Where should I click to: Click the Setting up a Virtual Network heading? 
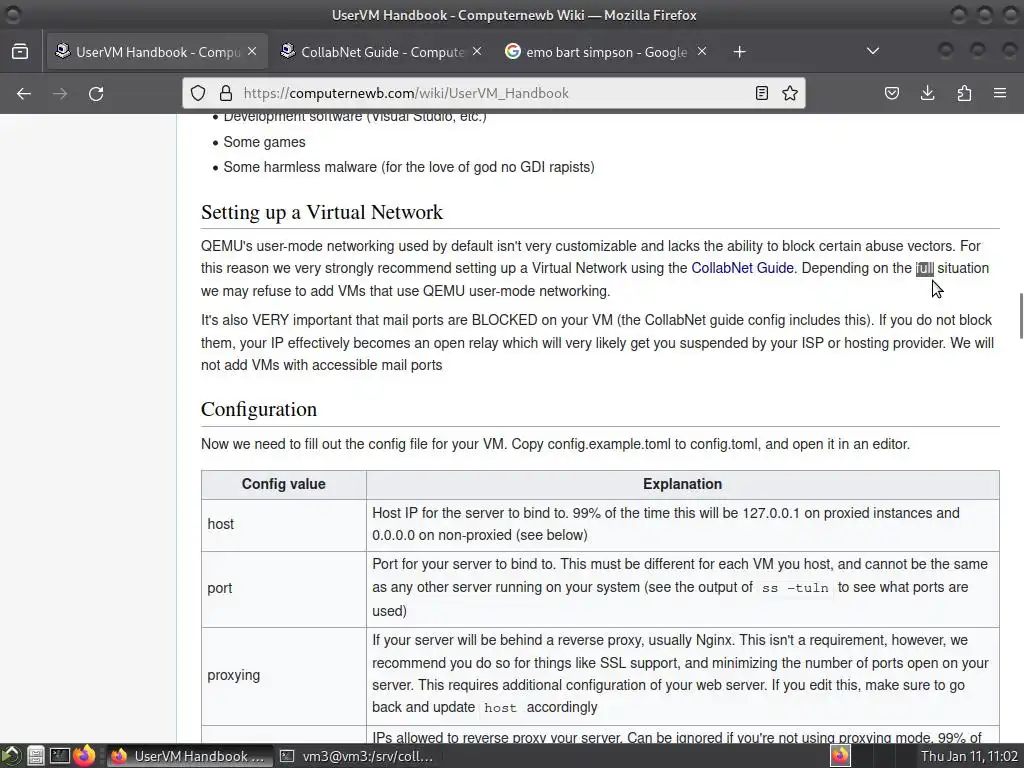pyautogui.click(x=322, y=212)
